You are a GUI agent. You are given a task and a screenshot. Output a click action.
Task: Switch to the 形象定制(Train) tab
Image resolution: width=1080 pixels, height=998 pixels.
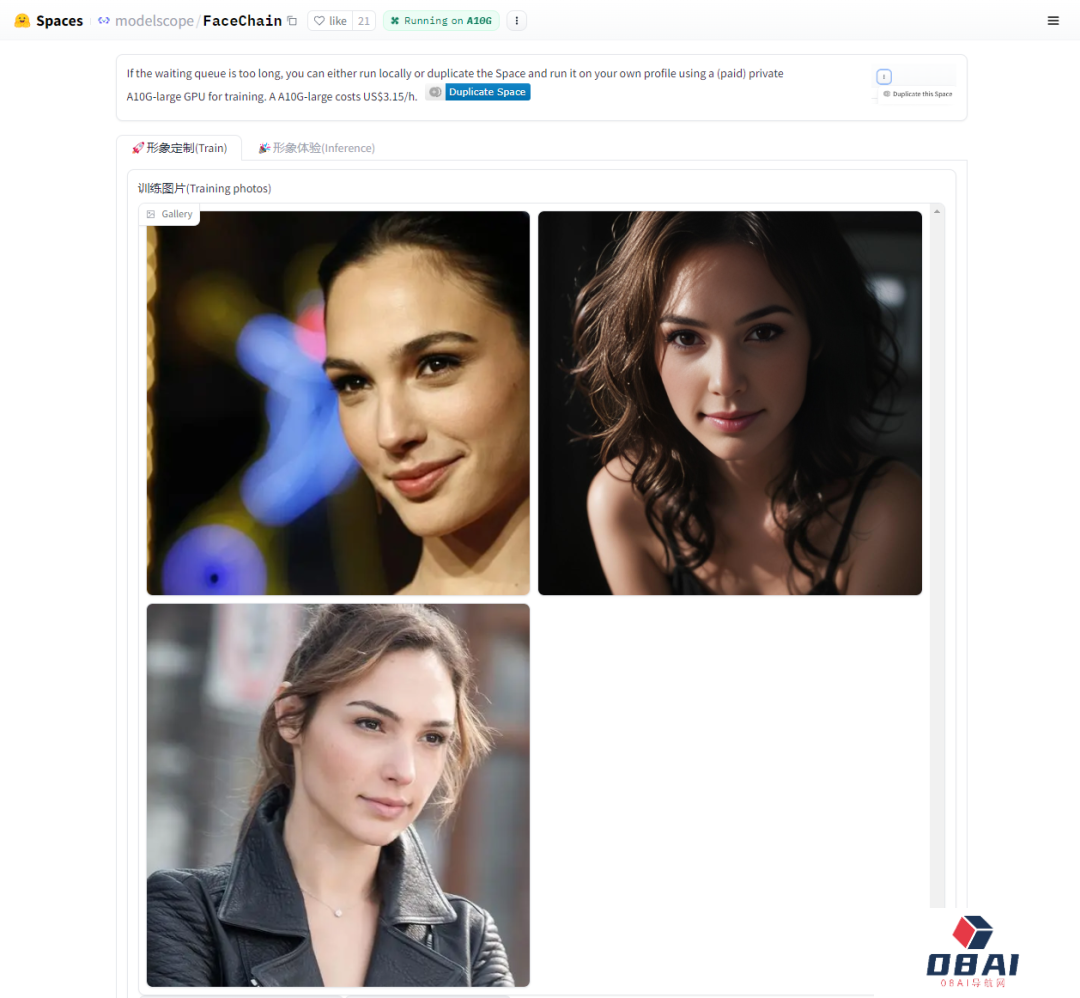click(179, 148)
